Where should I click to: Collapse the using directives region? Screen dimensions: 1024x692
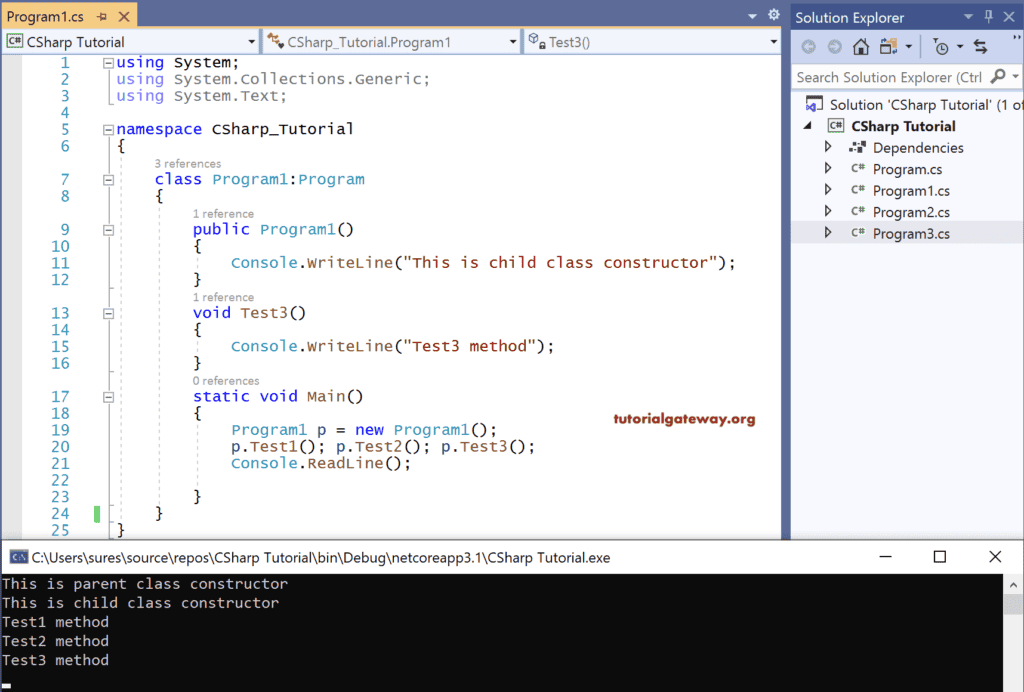[108, 63]
